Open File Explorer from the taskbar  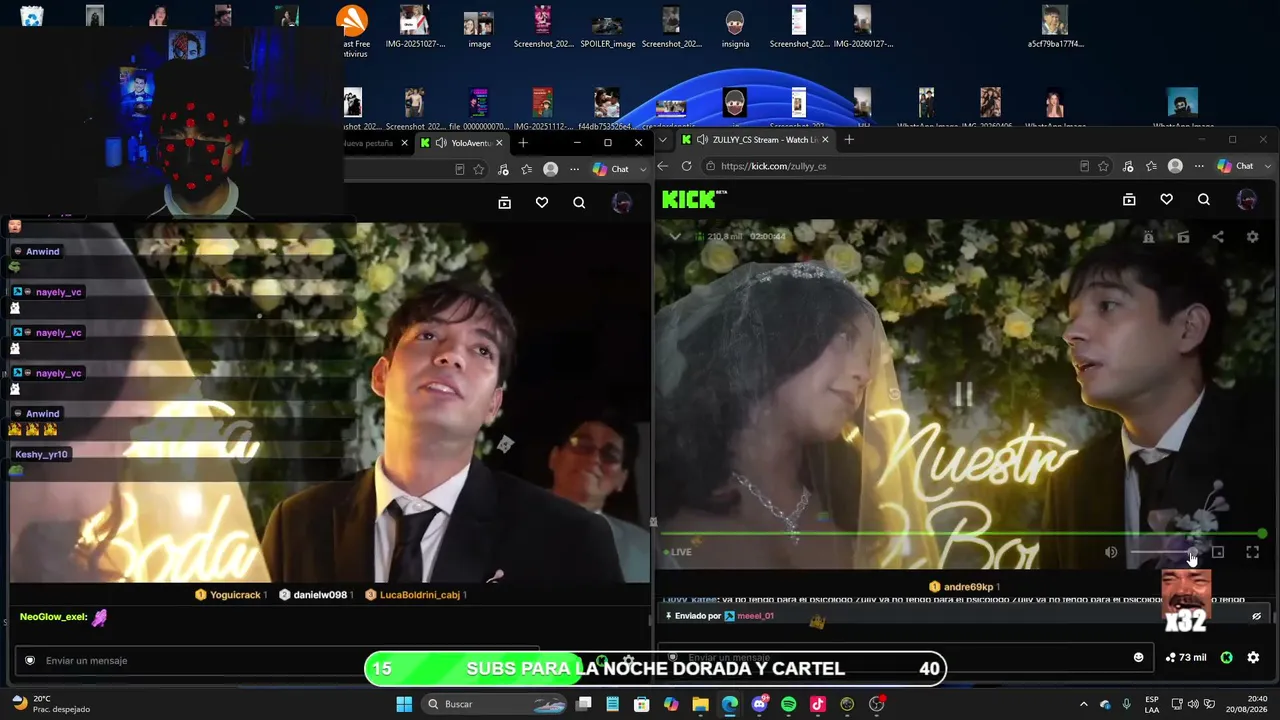tap(700, 704)
